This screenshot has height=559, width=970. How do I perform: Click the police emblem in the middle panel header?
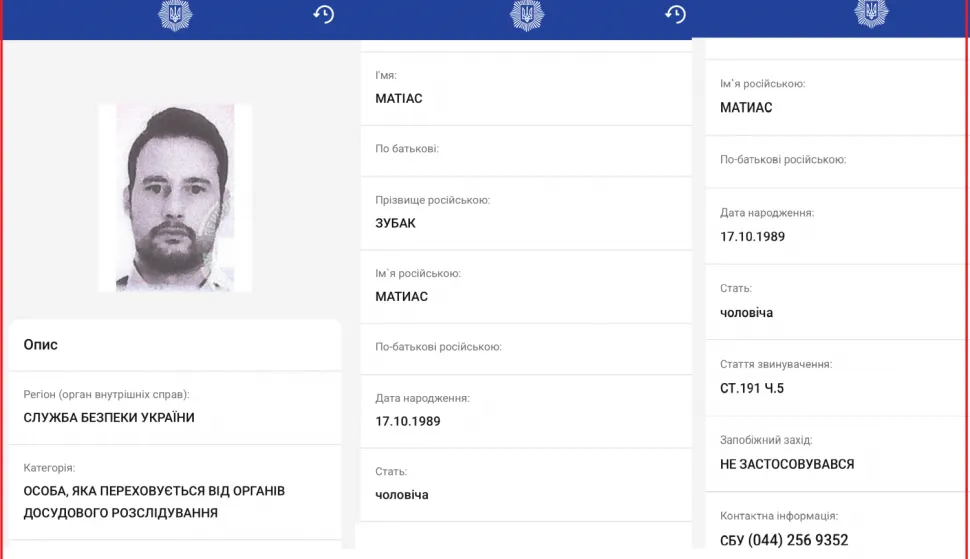coord(527,15)
